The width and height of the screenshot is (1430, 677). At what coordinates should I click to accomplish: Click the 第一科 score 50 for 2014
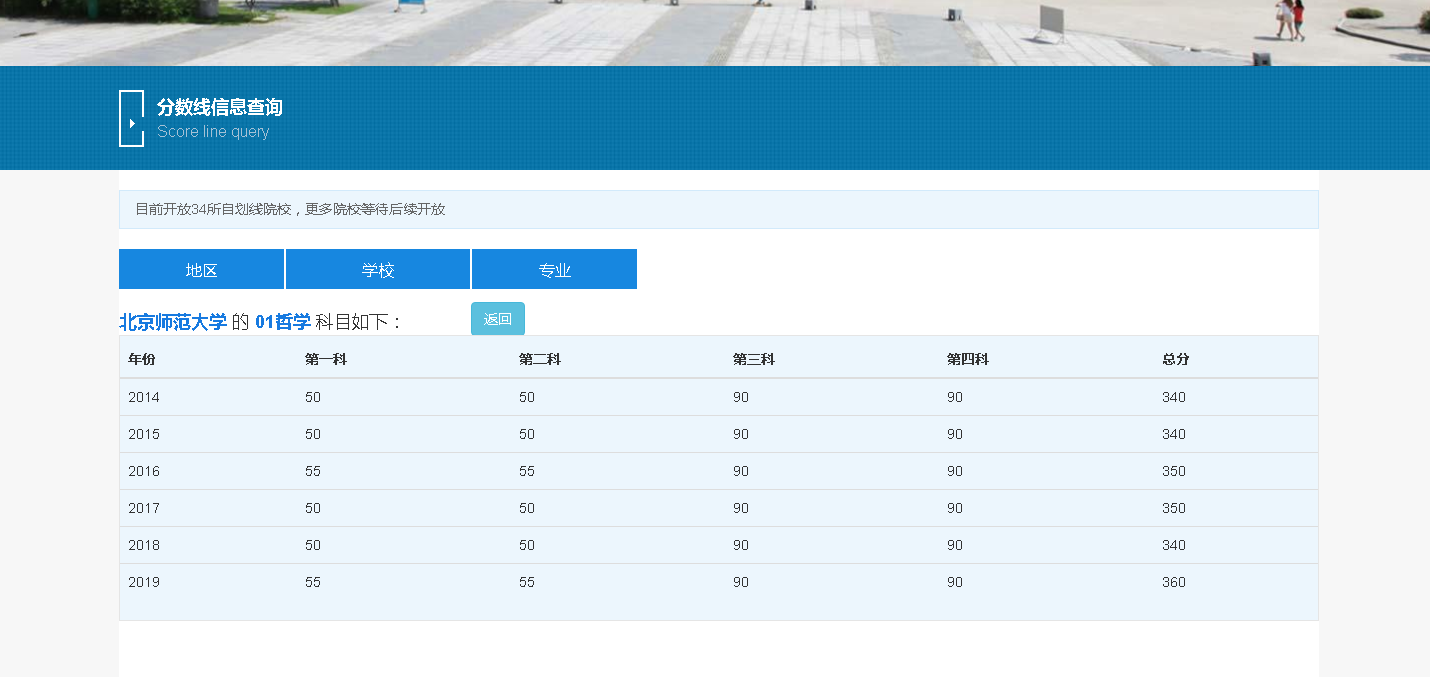[x=313, y=397]
